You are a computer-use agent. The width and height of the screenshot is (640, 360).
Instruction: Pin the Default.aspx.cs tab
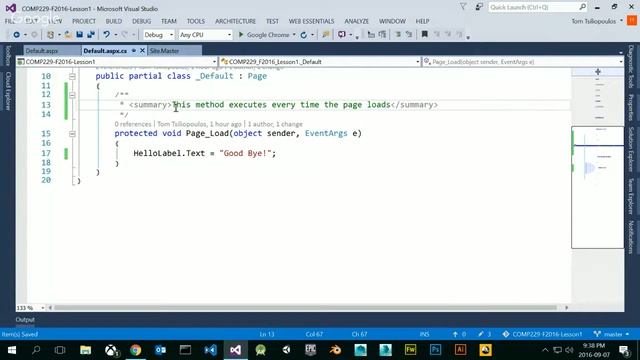133,51
